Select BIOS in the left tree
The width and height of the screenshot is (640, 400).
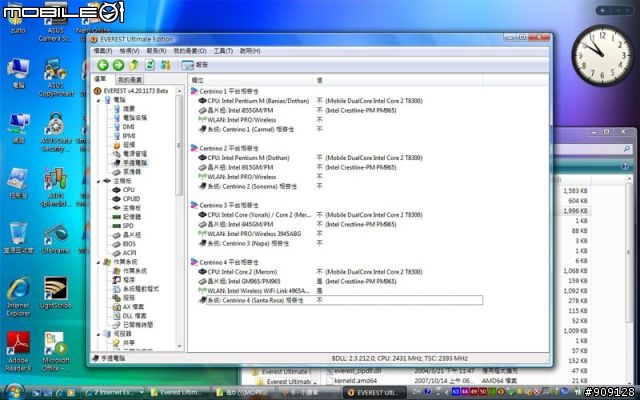click(129, 244)
